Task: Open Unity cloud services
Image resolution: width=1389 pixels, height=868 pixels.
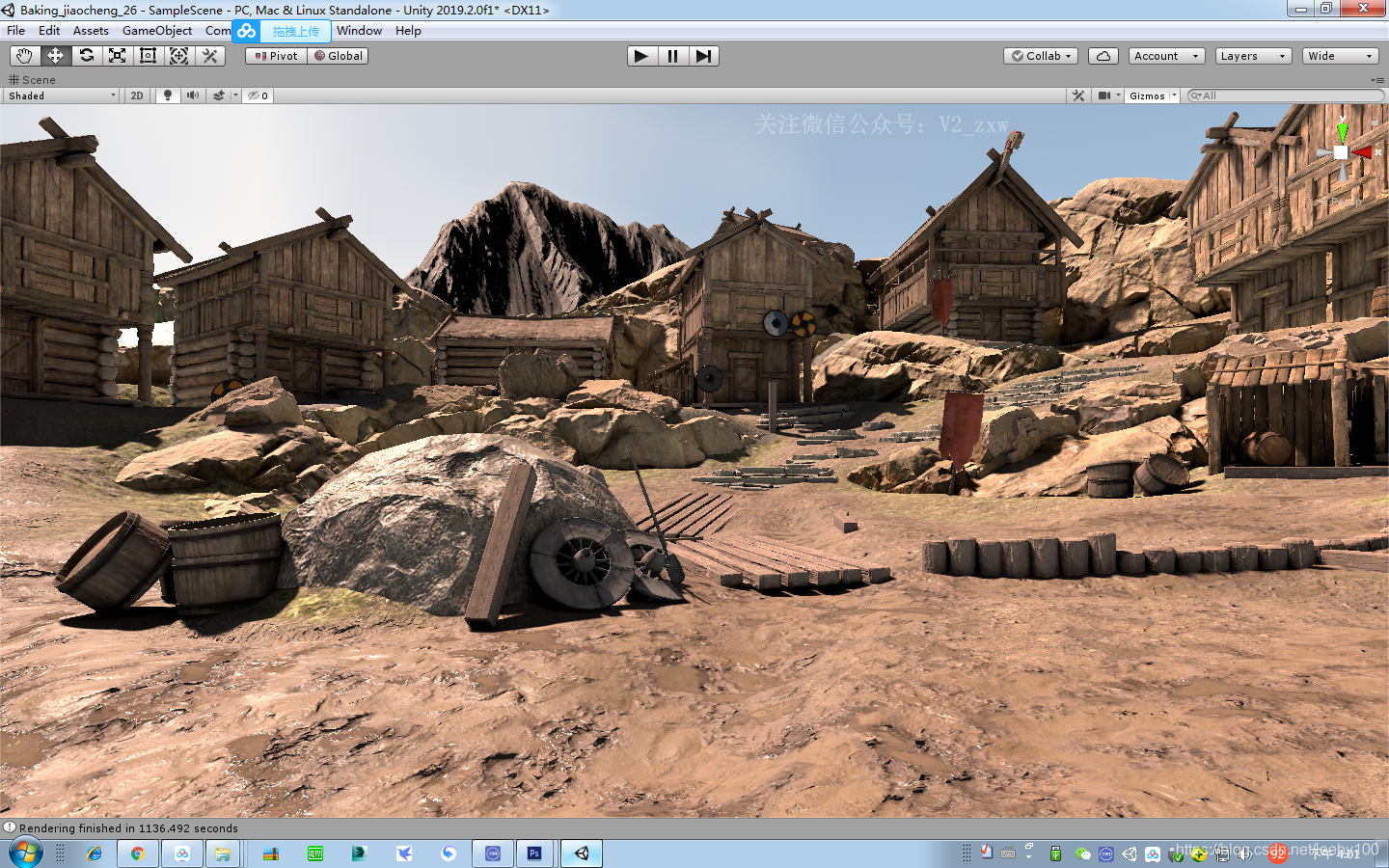Action: 1103,56
